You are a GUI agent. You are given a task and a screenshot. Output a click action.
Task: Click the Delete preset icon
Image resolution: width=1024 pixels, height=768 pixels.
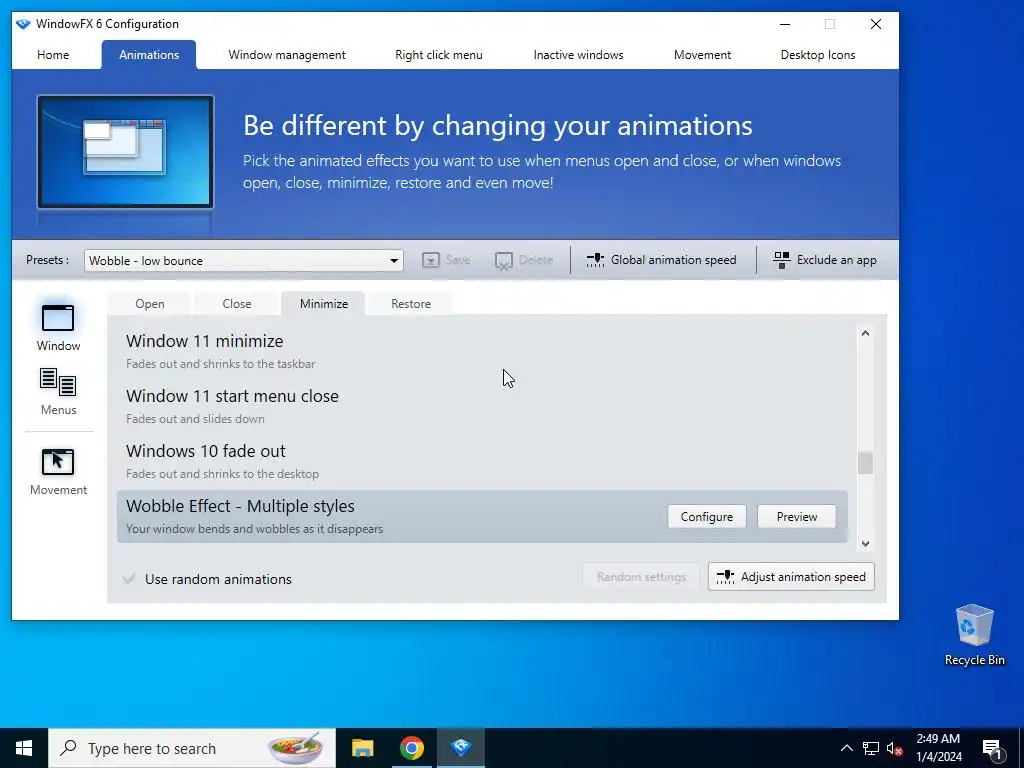[504, 261]
